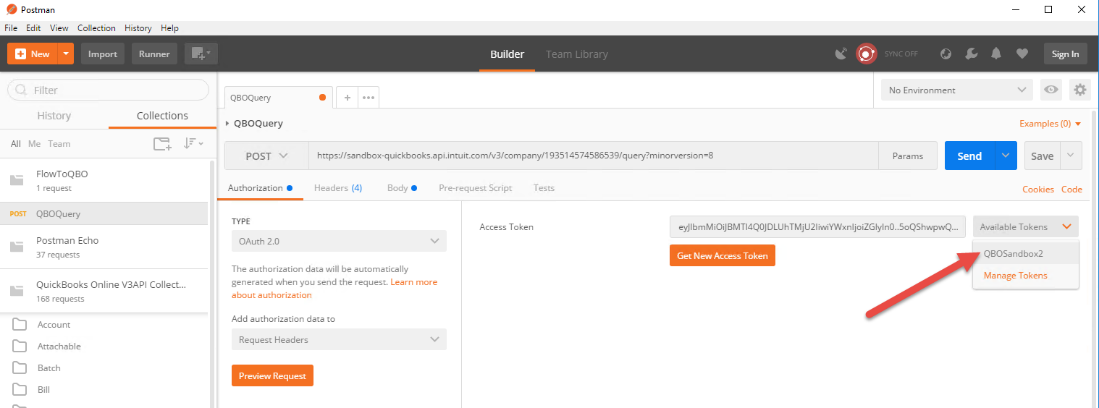The height and width of the screenshot is (408, 1099).
Task: Open the File menu
Action: [x=11, y=28]
